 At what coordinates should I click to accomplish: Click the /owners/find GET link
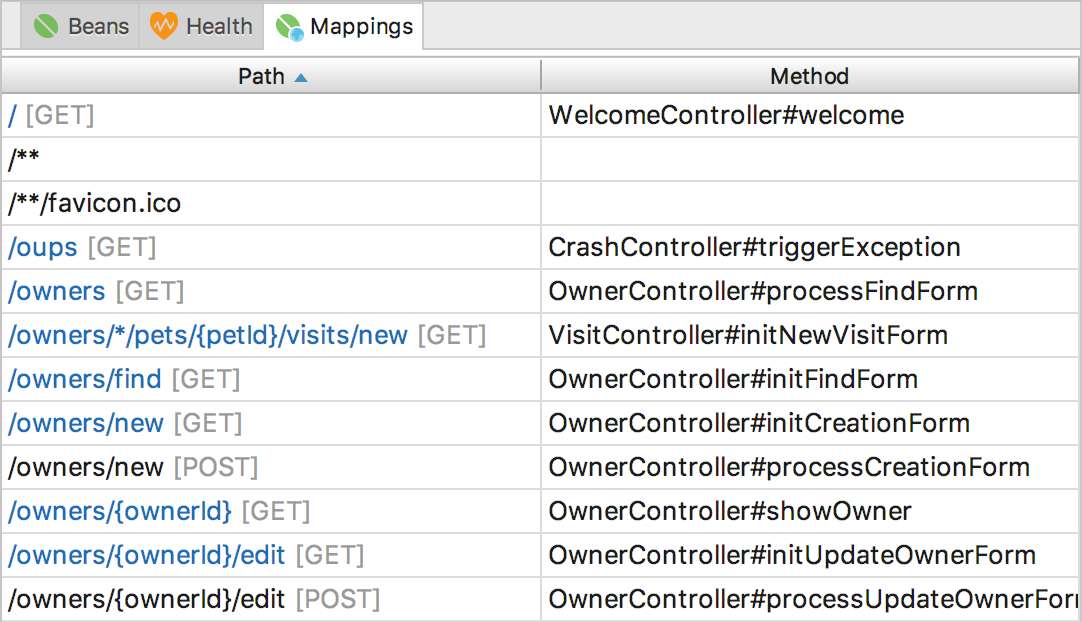click(84, 379)
